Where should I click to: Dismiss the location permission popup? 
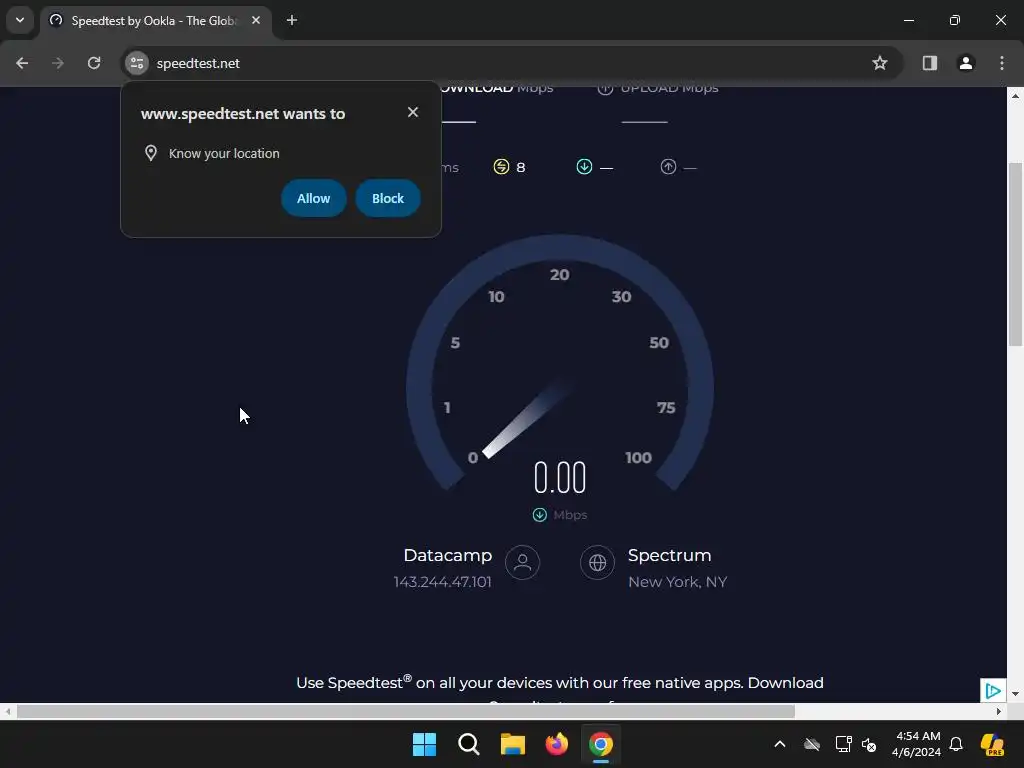point(413,112)
